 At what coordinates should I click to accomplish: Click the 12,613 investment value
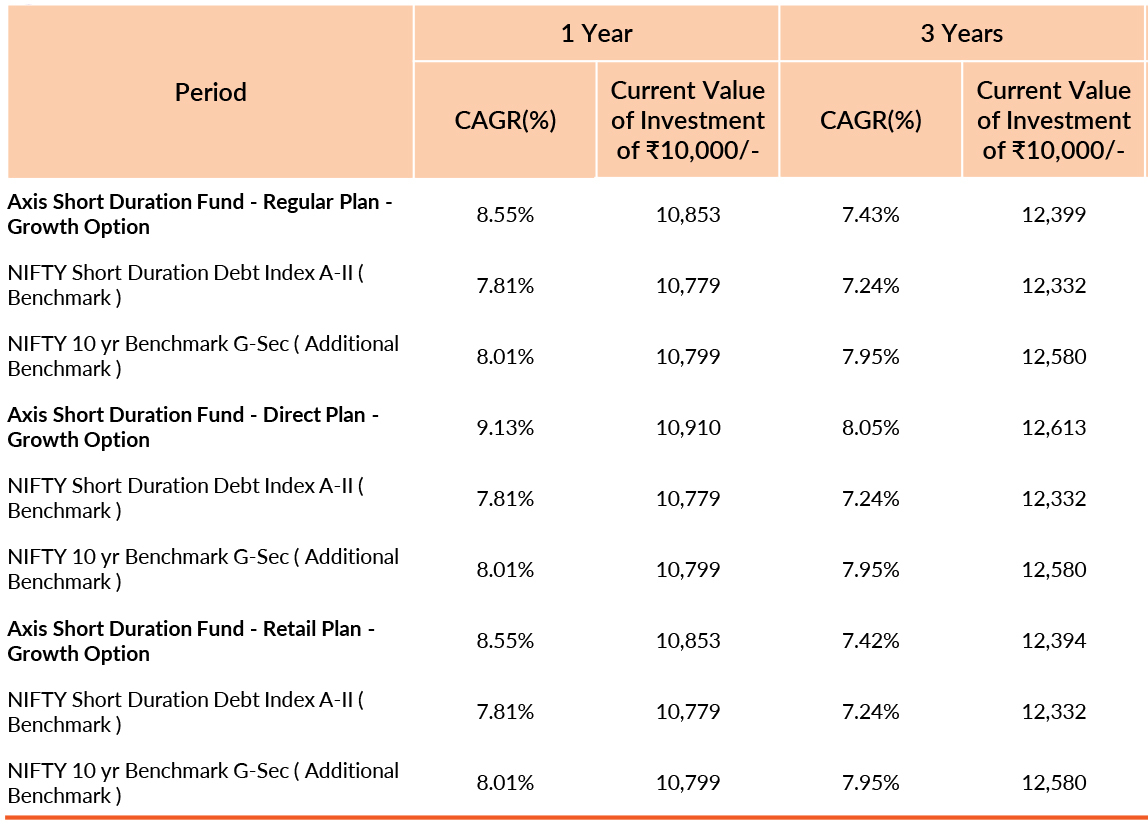point(1053,428)
